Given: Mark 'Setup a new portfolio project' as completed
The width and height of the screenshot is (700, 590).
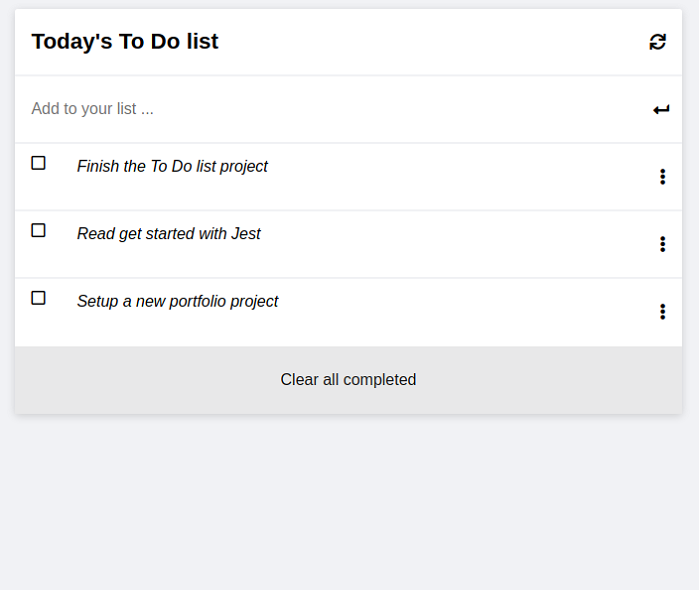Looking at the screenshot, I should pyautogui.click(x=38, y=298).
